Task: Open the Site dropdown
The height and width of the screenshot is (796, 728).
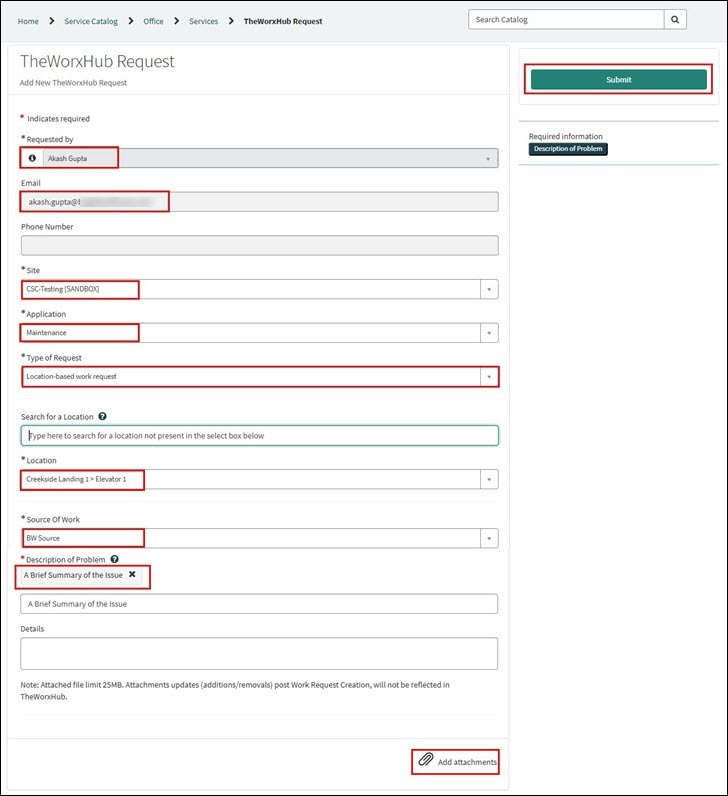Action: (x=489, y=289)
